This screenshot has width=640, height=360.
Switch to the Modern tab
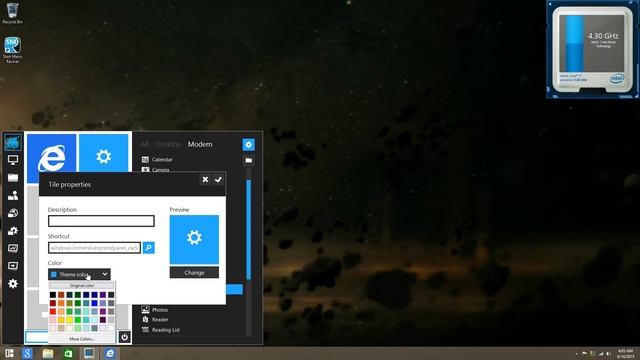(x=200, y=144)
